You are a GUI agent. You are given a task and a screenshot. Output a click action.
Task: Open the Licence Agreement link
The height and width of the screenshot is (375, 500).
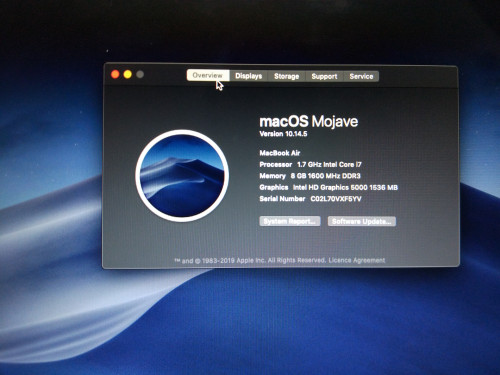pos(357,260)
